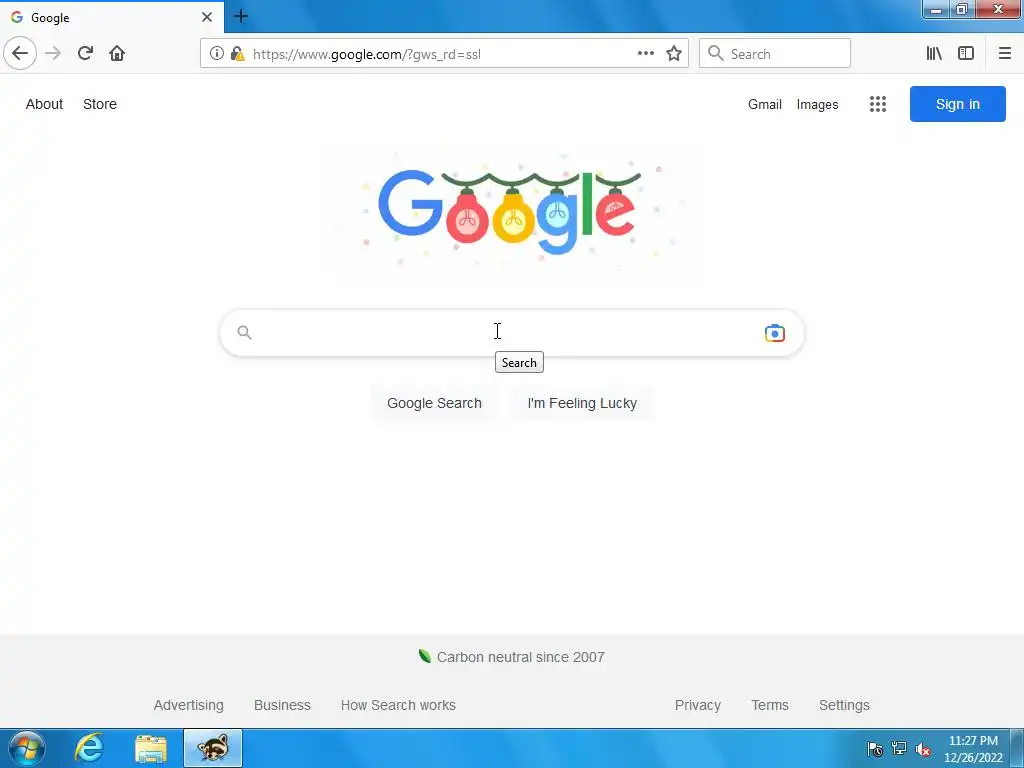The width and height of the screenshot is (1024, 768).
Task: Open the Store link
Action: [100, 104]
